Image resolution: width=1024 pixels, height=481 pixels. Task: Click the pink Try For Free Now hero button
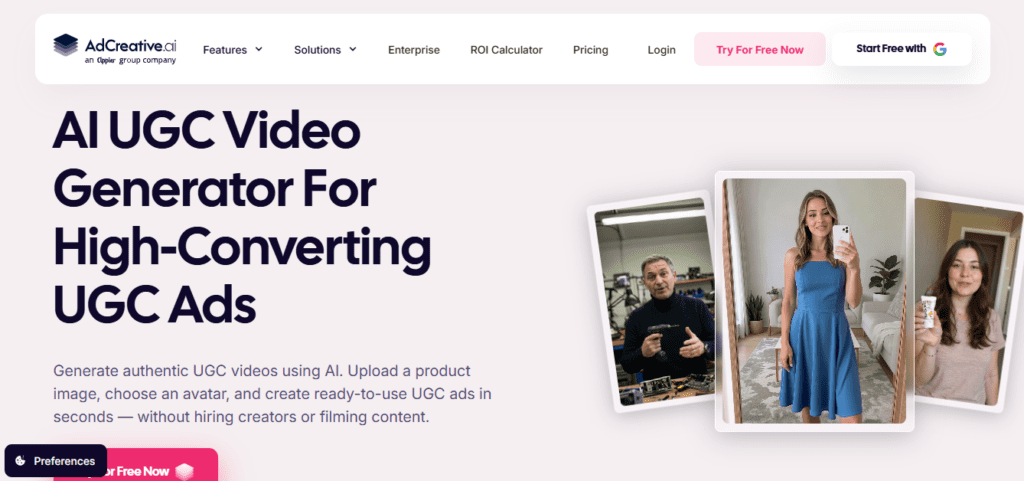click(135, 465)
